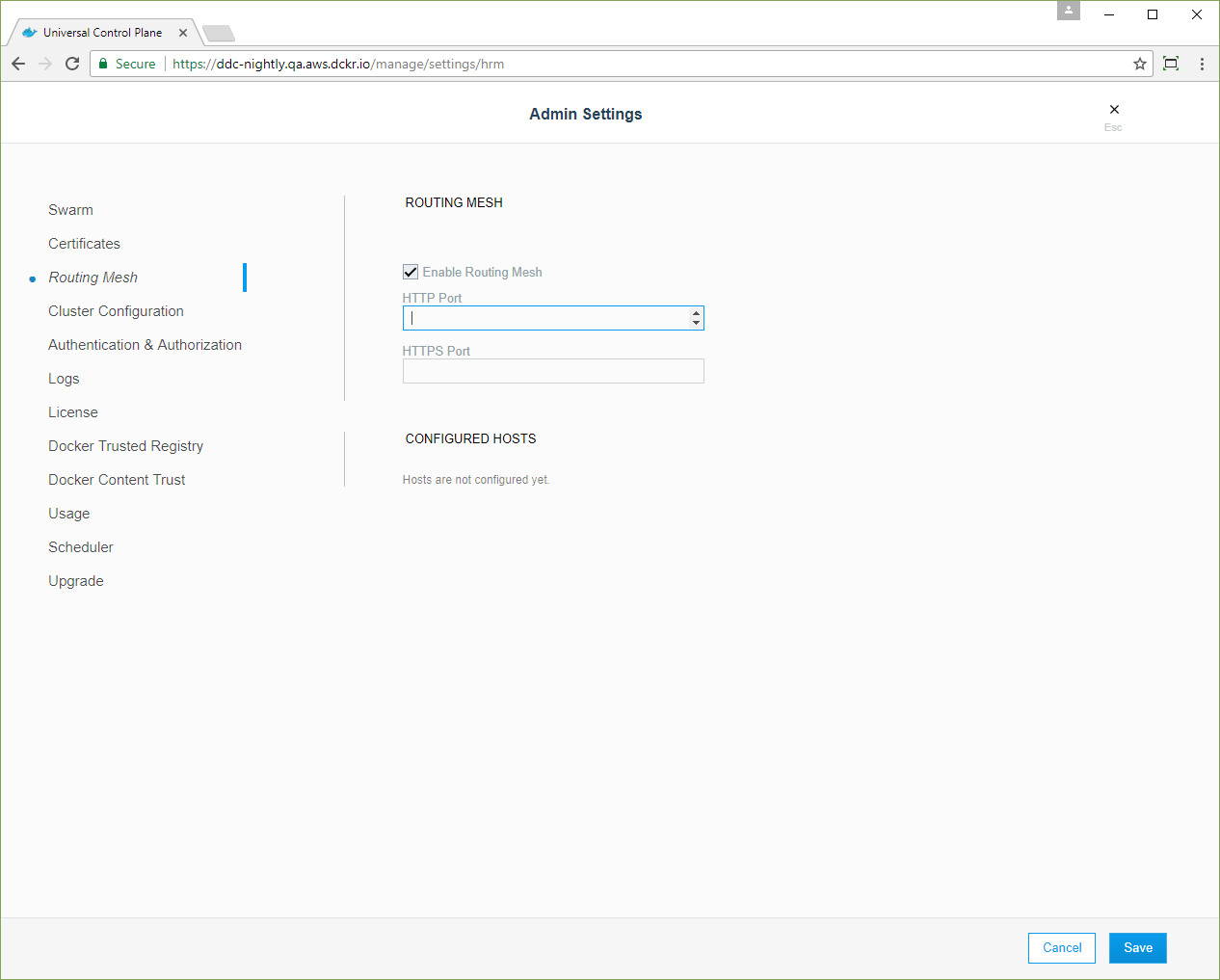
Task: Click the fullscreen icon beside the bookmark star
Action: (1170, 64)
